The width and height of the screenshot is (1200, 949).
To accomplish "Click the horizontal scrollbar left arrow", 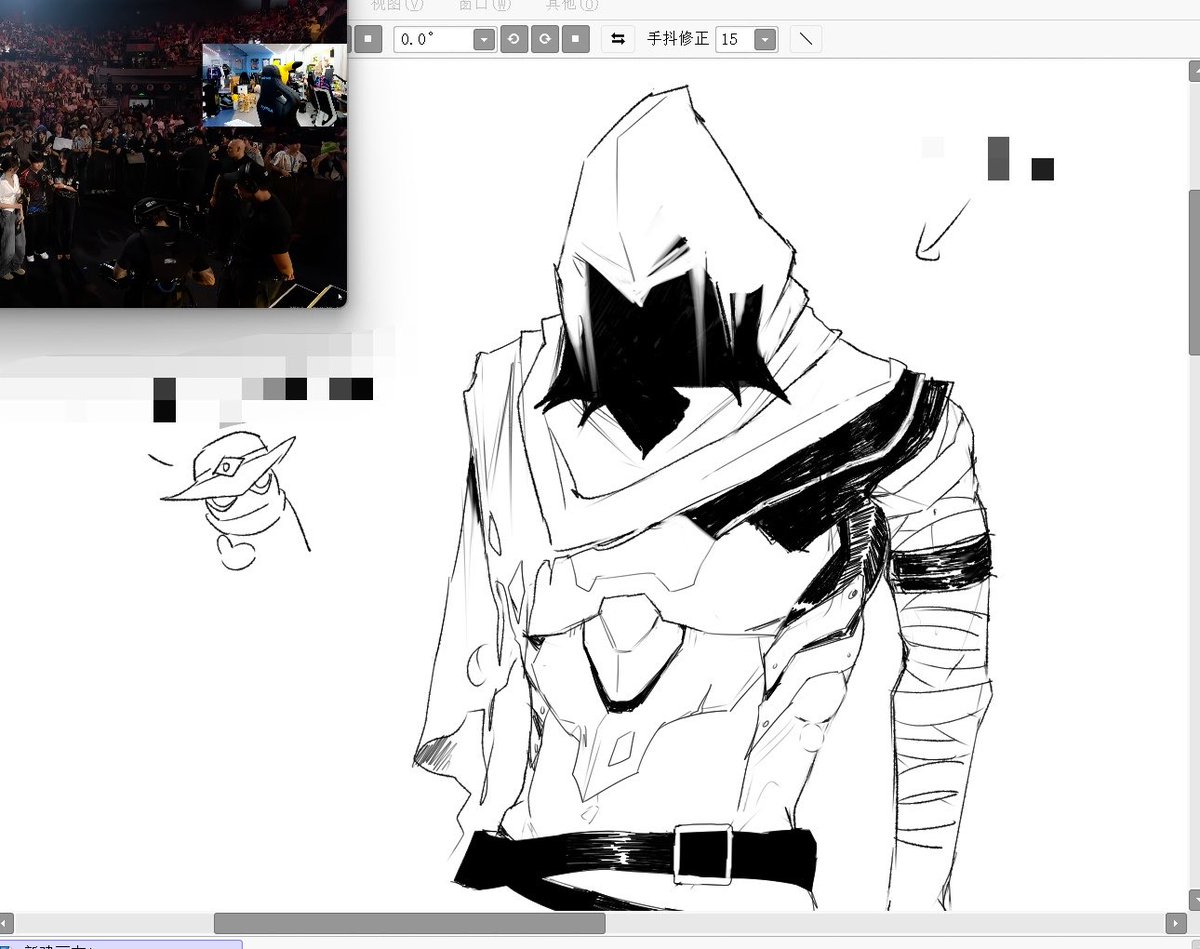I will (7, 923).
